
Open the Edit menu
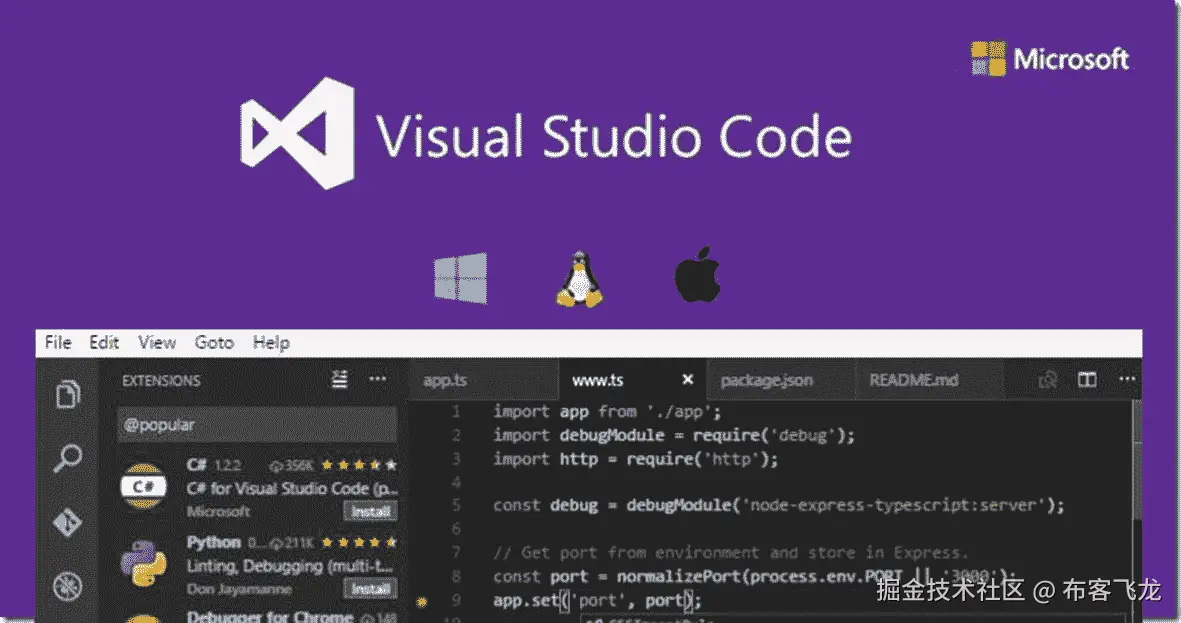(104, 343)
